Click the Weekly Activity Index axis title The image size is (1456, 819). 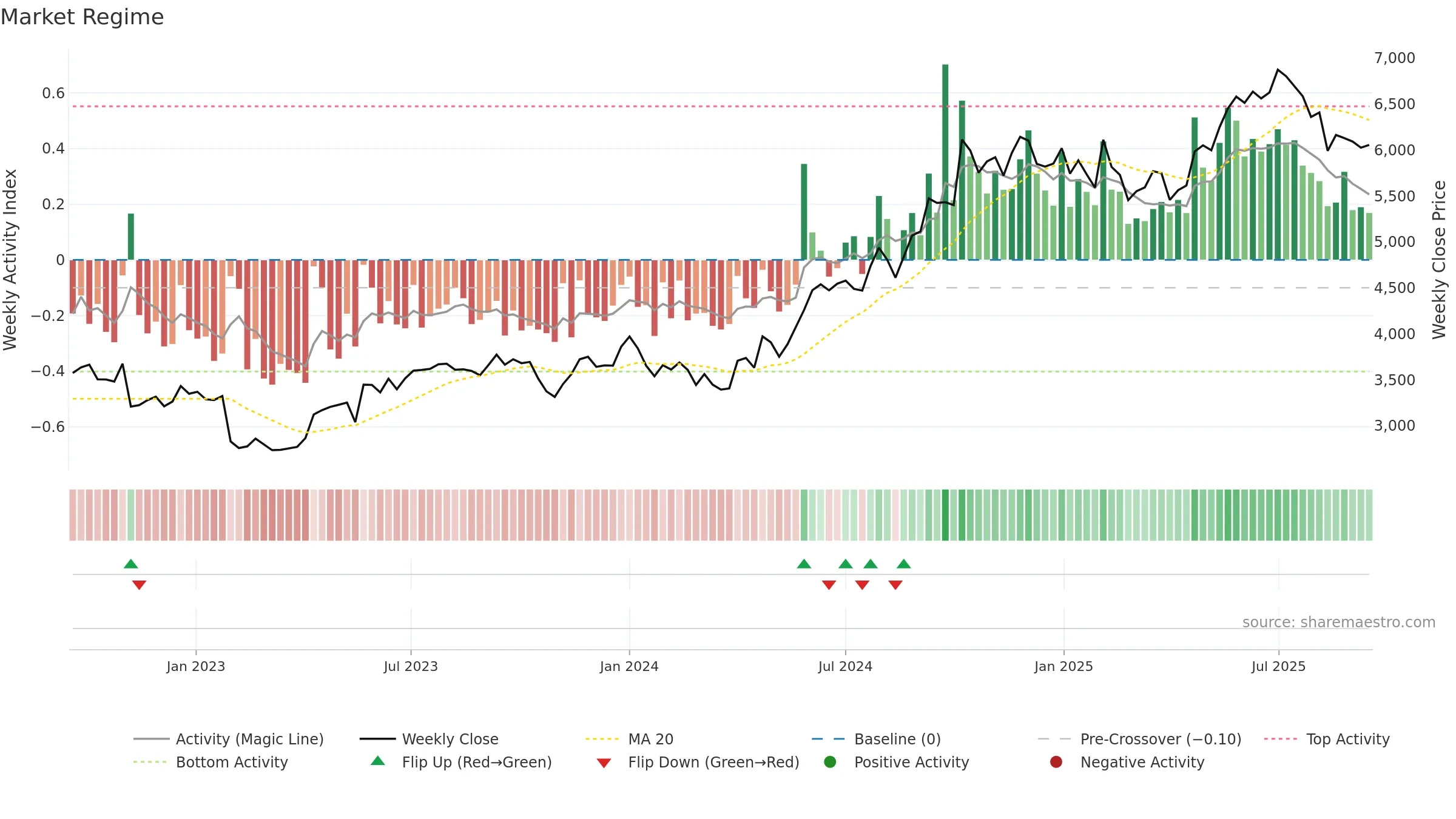[x=10, y=260]
